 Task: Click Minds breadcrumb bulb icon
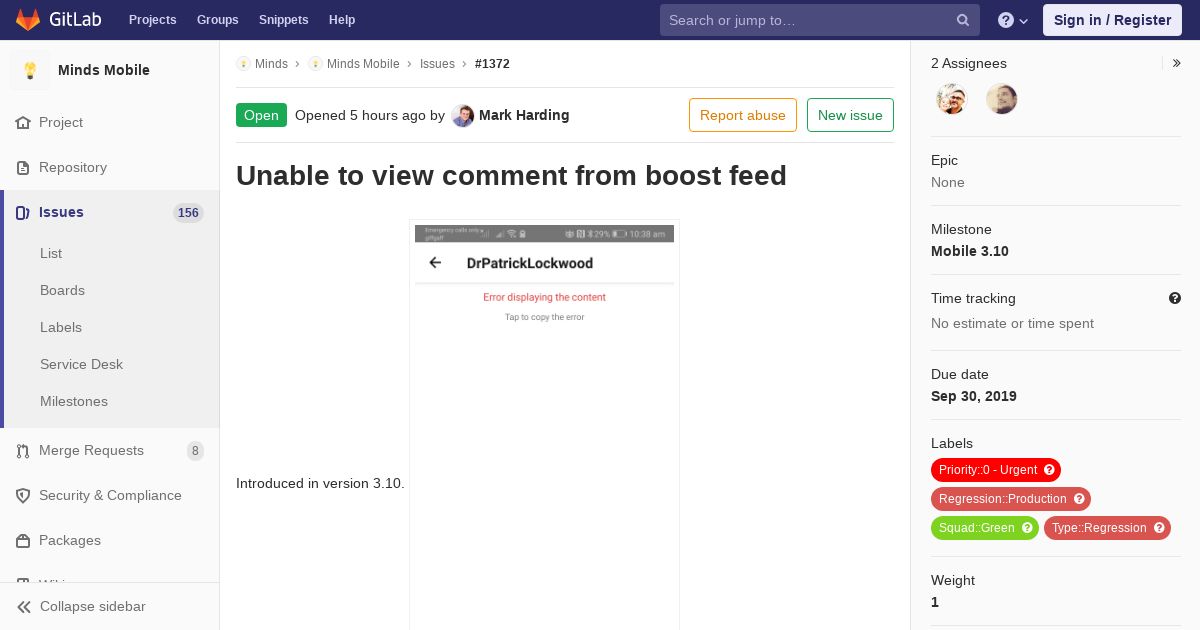click(x=243, y=64)
